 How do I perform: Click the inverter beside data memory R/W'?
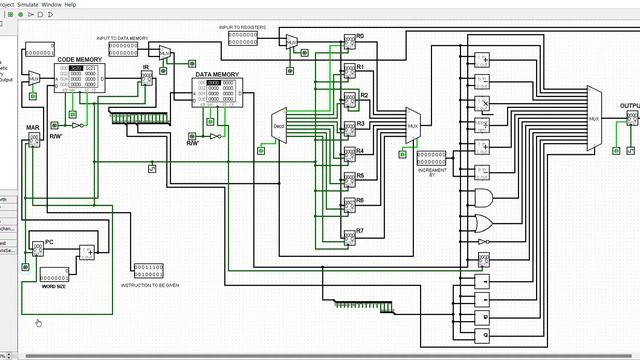click(x=215, y=136)
